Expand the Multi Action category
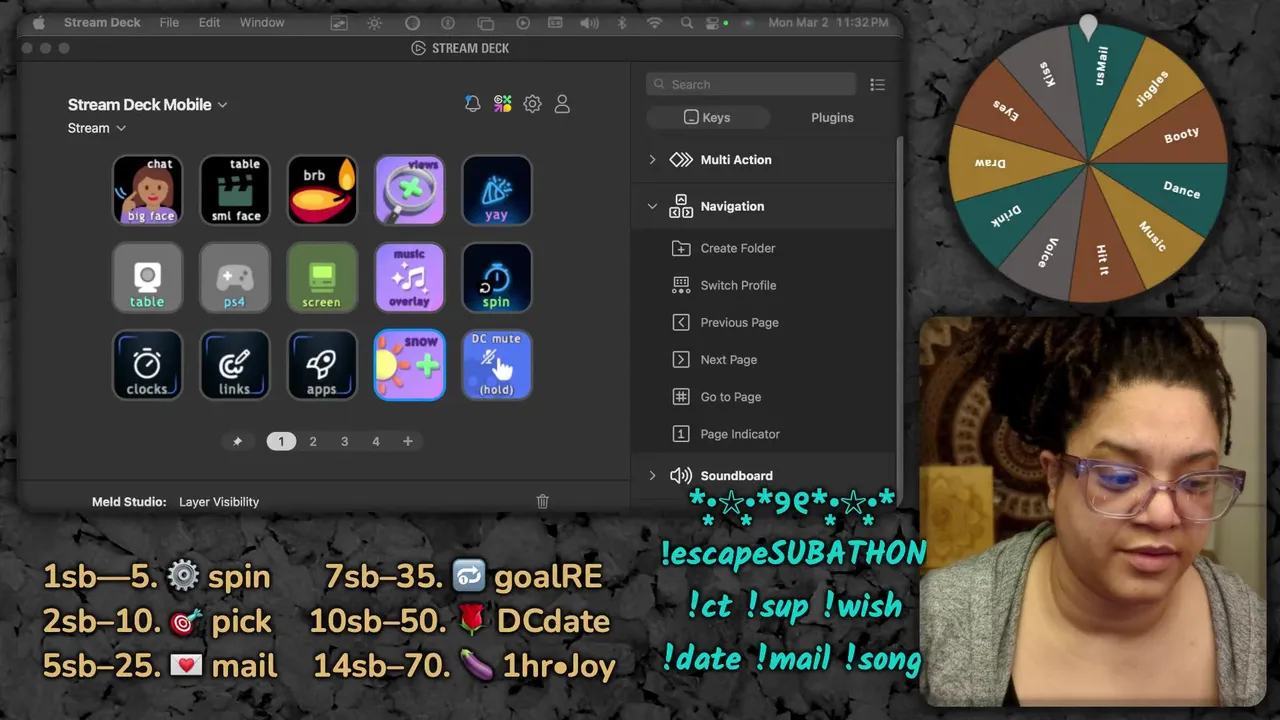Viewport: 1280px width, 720px height. [x=652, y=160]
